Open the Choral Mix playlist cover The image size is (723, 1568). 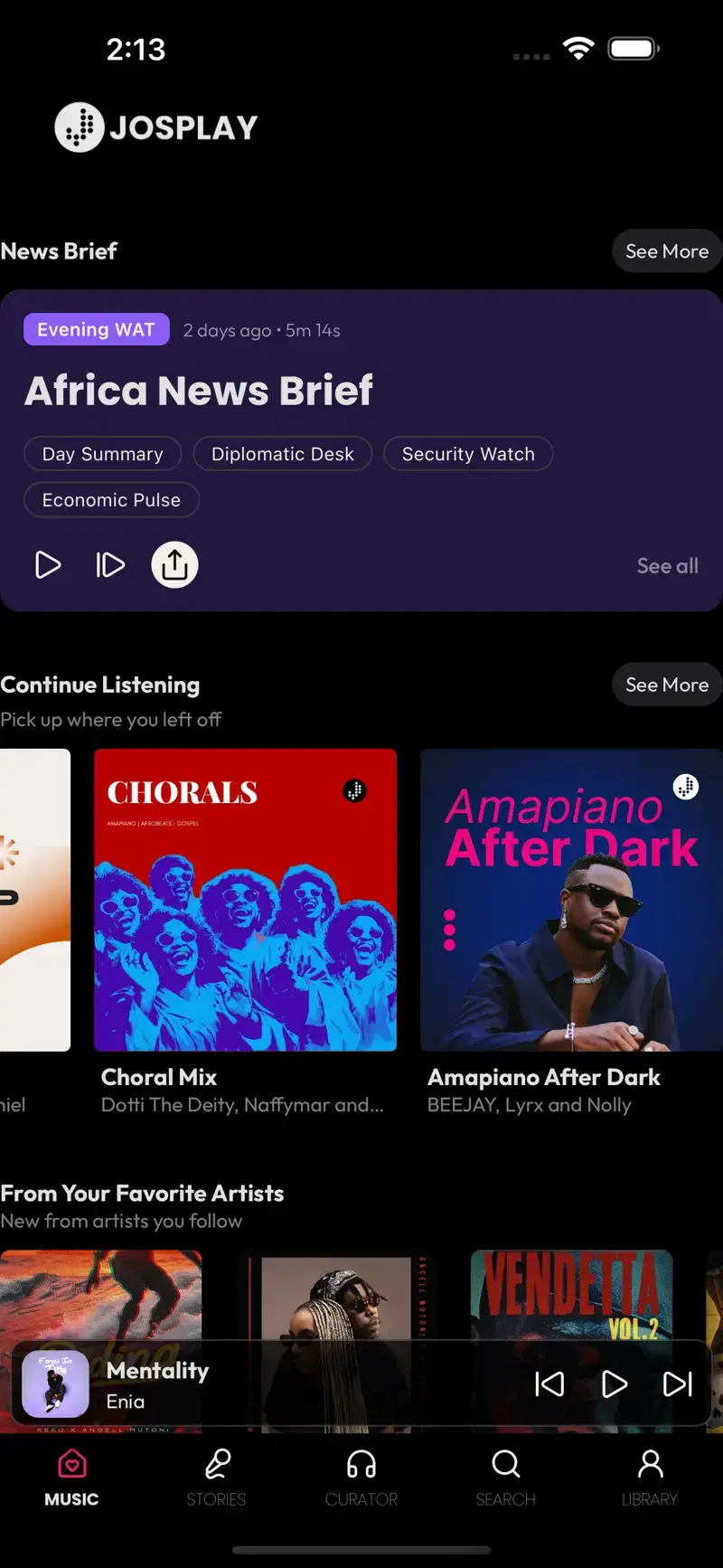click(x=245, y=900)
